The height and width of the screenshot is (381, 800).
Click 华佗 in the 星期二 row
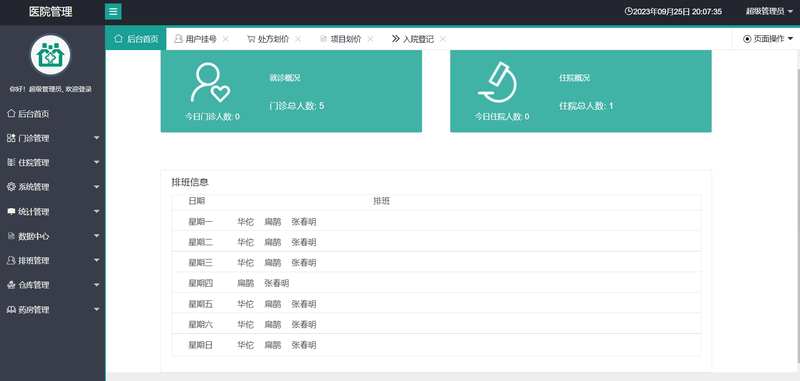click(x=245, y=242)
